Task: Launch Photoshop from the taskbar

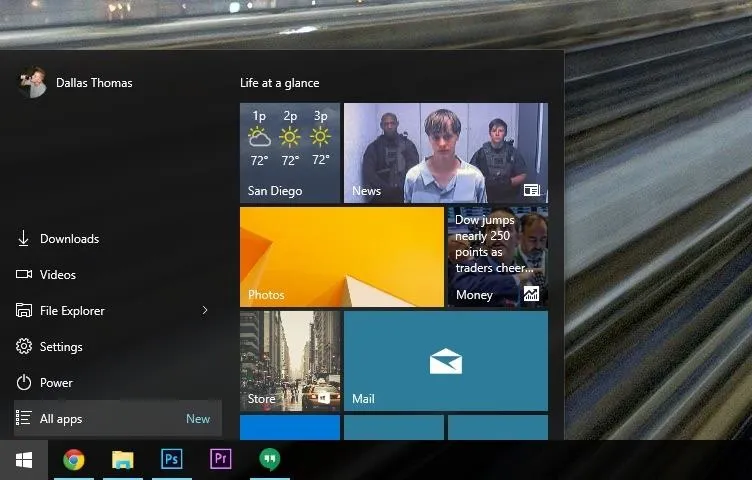Action: (172, 459)
